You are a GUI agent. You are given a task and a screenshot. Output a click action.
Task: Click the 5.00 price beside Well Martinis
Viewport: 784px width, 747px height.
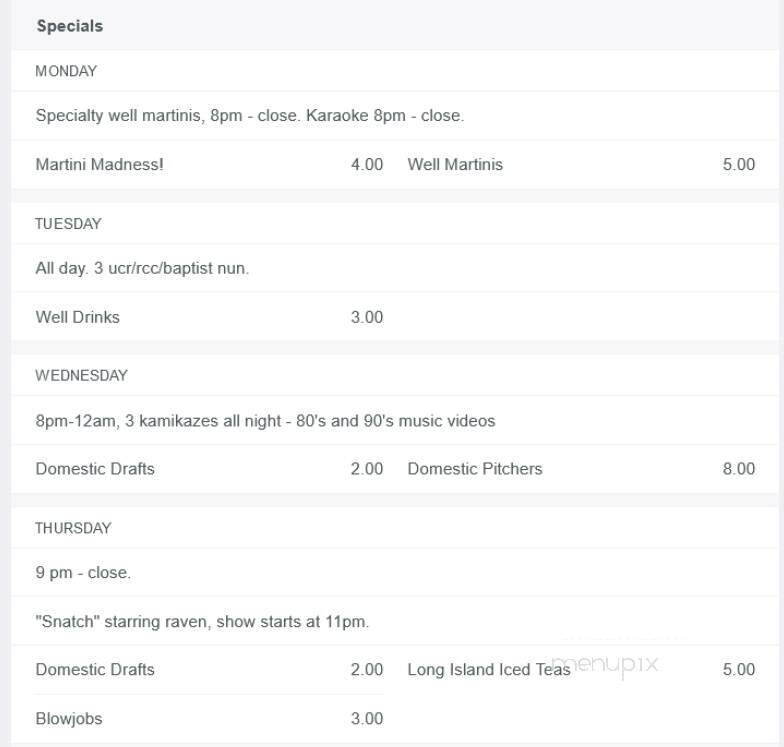pos(738,164)
